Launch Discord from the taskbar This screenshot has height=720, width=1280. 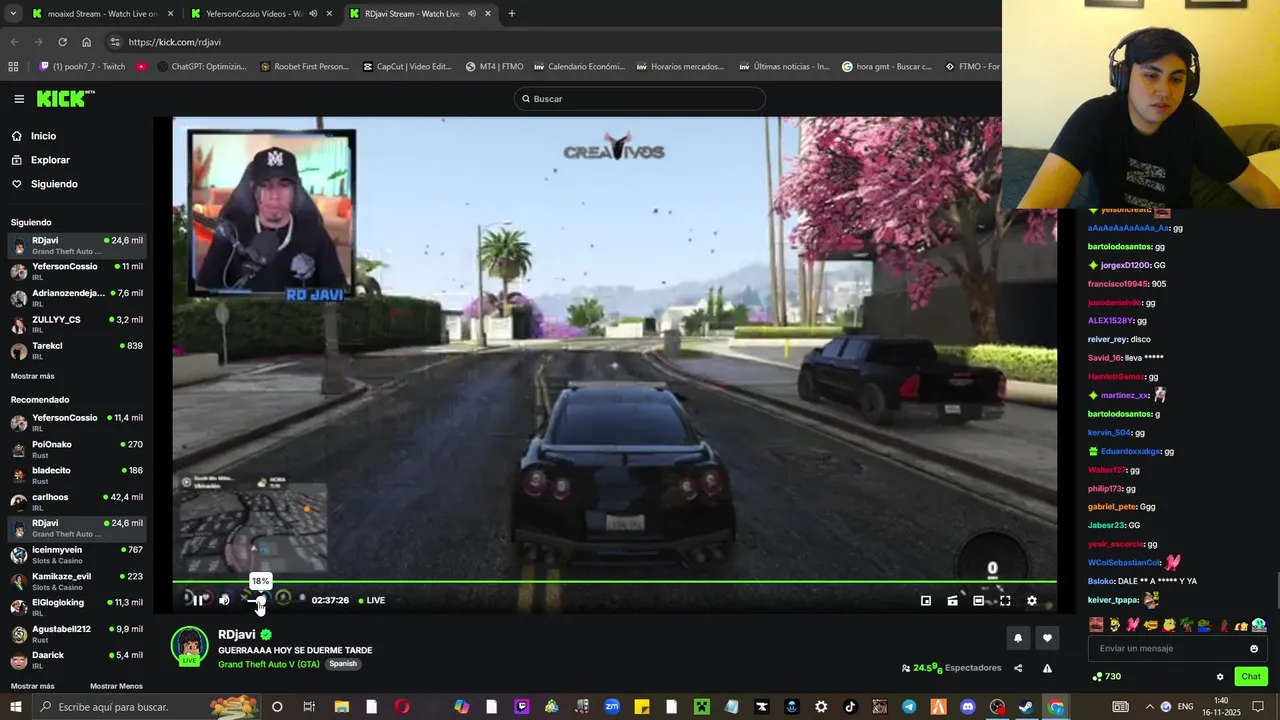pos(967,707)
